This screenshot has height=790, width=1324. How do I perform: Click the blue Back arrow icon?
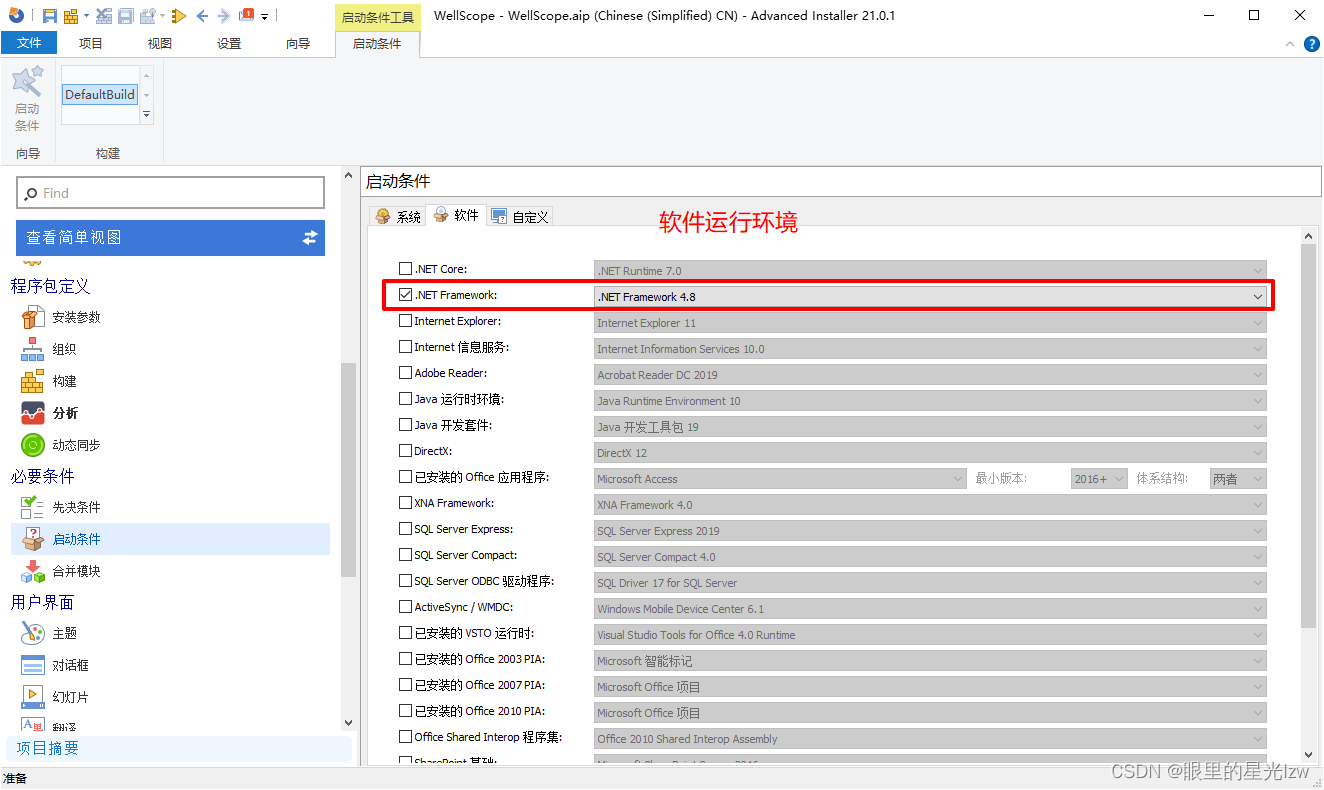(x=203, y=15)
